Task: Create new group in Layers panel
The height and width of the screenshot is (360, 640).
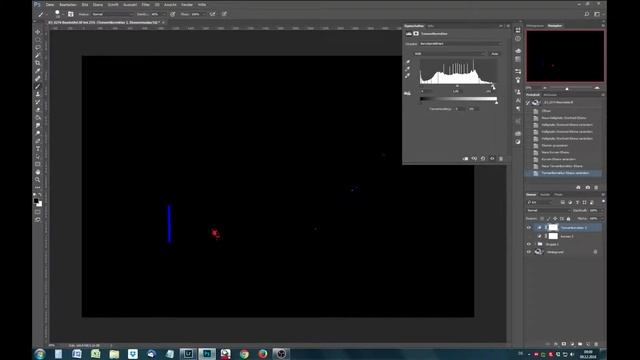Action: pos(580,344)
